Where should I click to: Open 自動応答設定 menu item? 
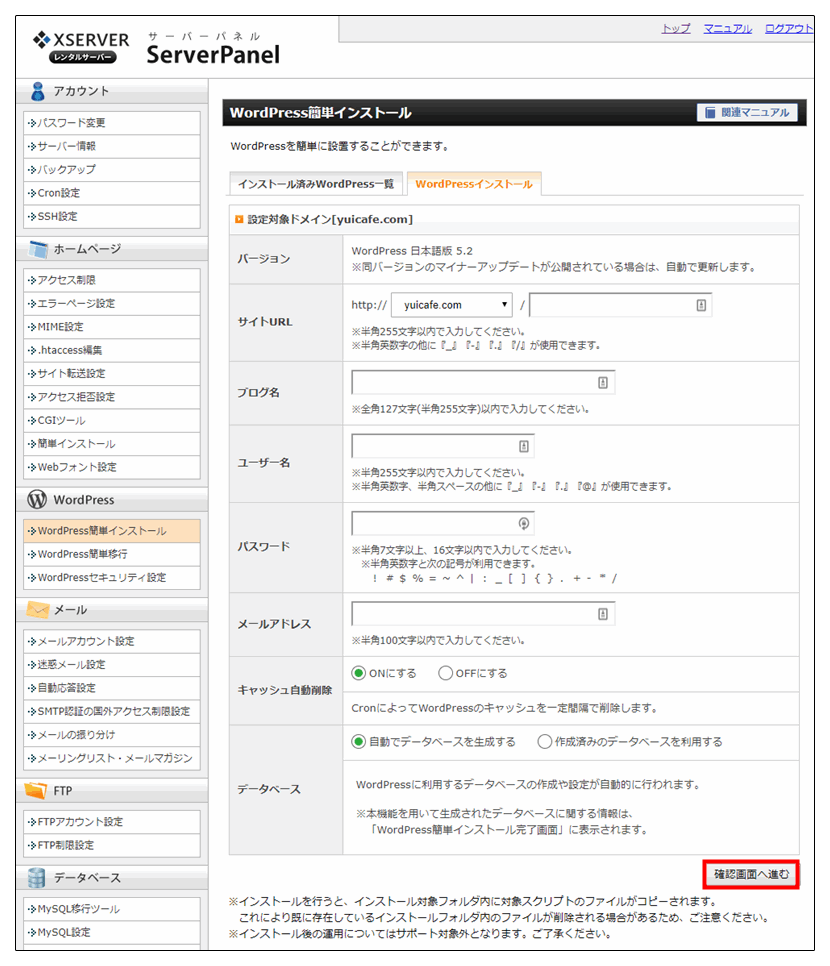click(x=112, y=688)
